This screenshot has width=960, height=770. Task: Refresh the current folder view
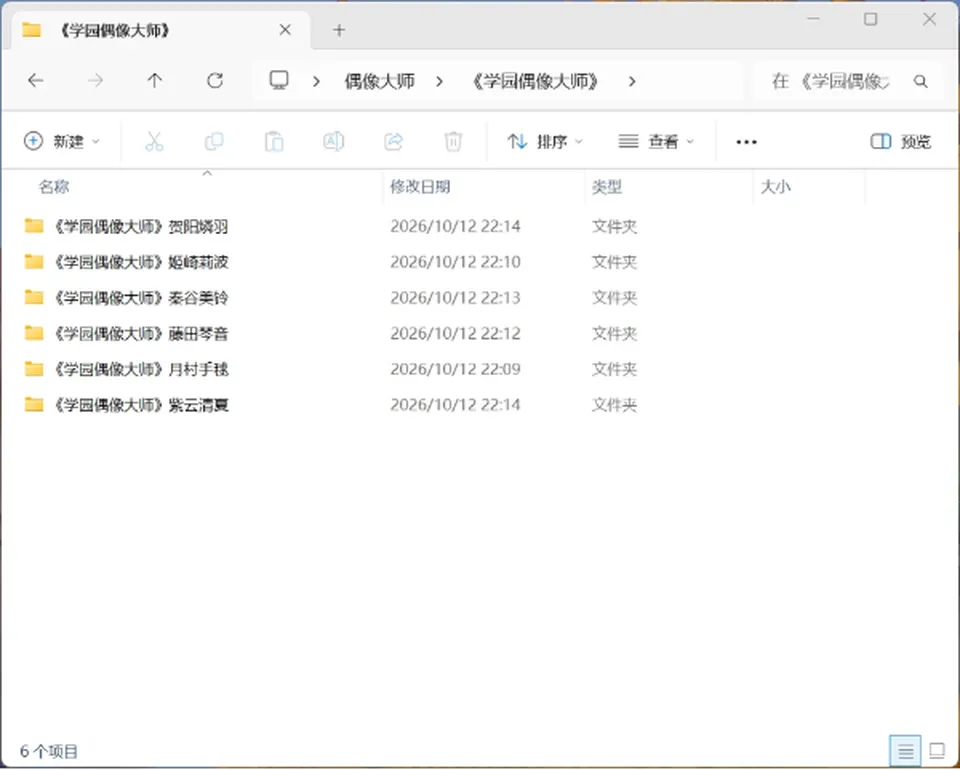[x=215, y=81]
